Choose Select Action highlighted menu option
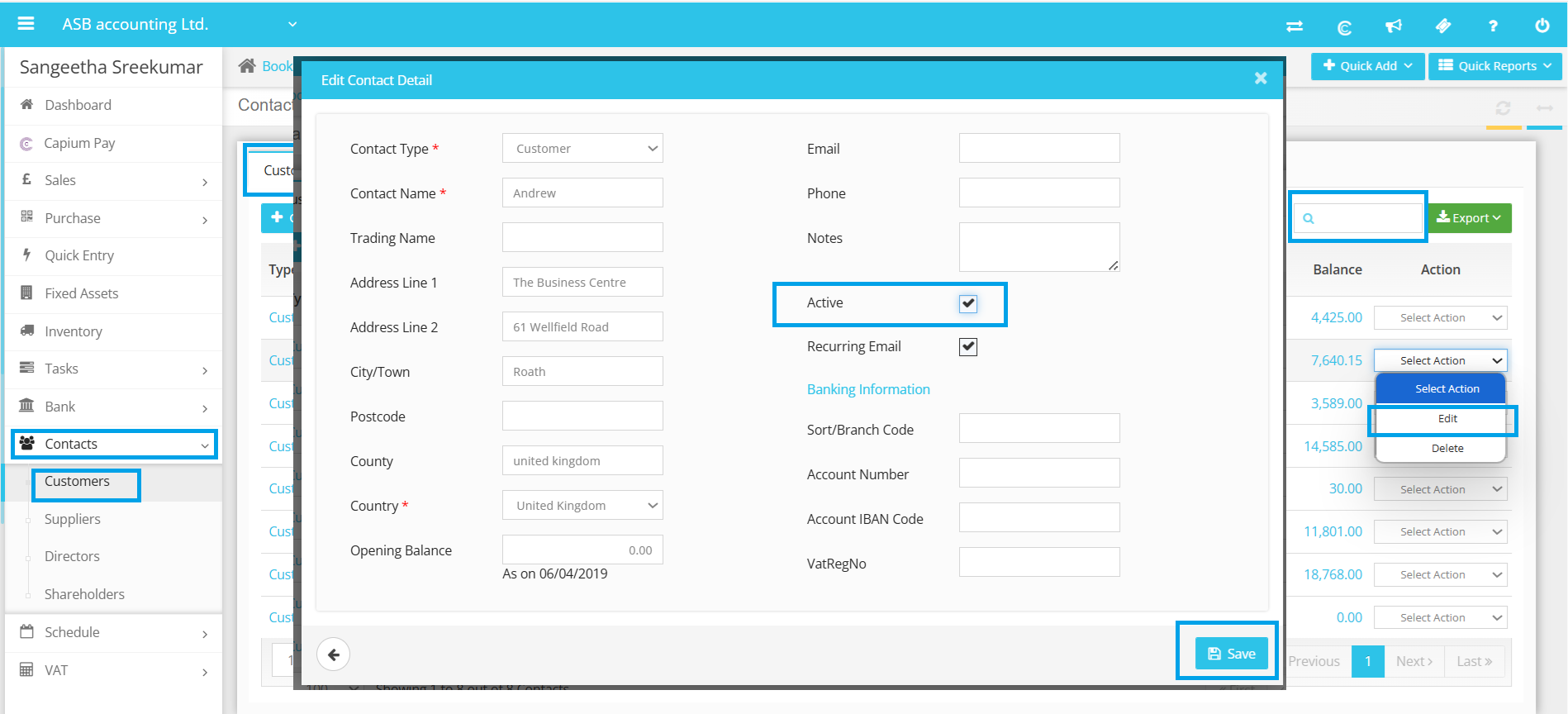This screenshot has height=714, width=1568. click(1441, 388)
